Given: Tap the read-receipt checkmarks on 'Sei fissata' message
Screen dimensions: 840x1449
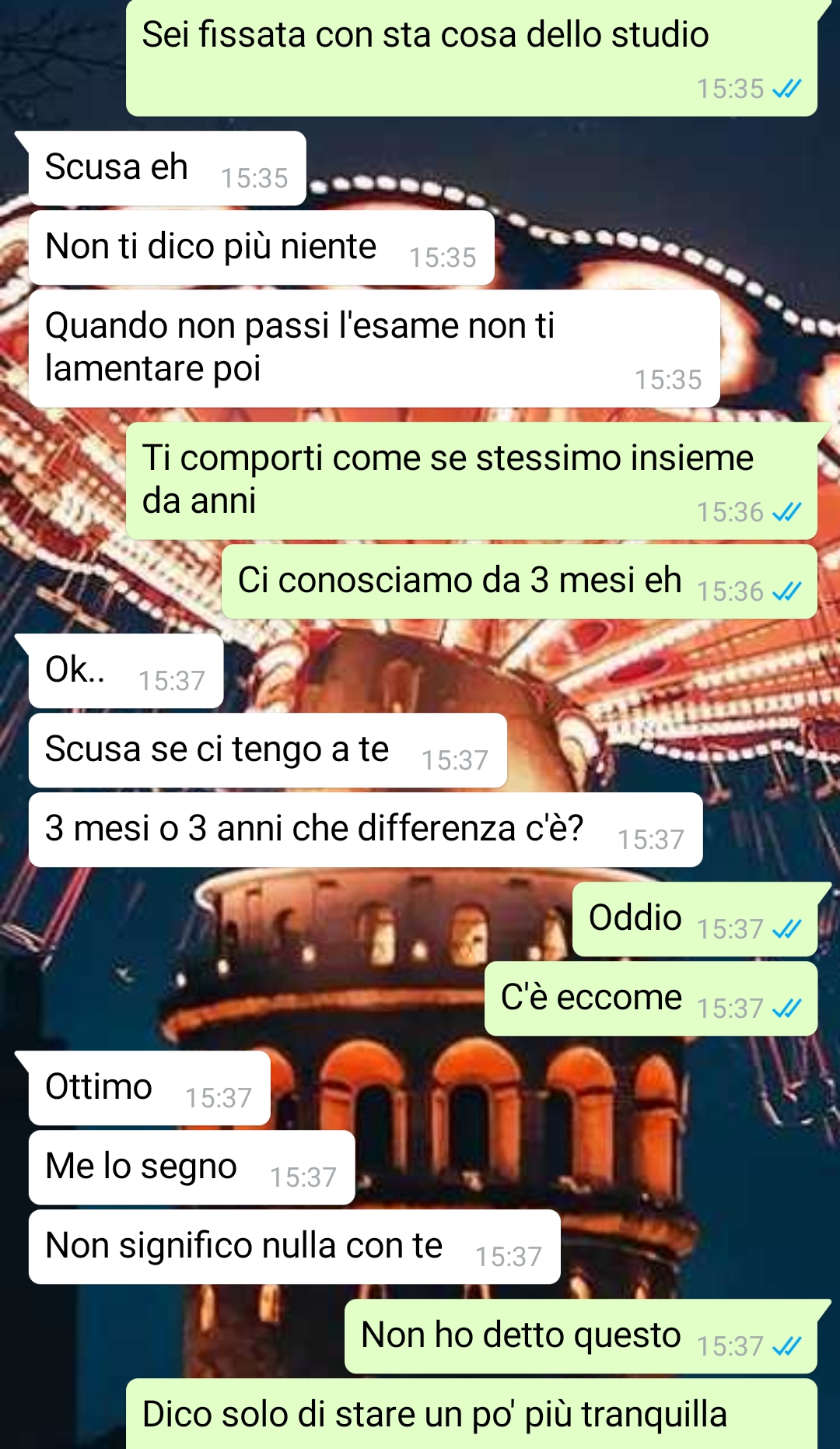Looking at the screenshot, I should 786,89.
